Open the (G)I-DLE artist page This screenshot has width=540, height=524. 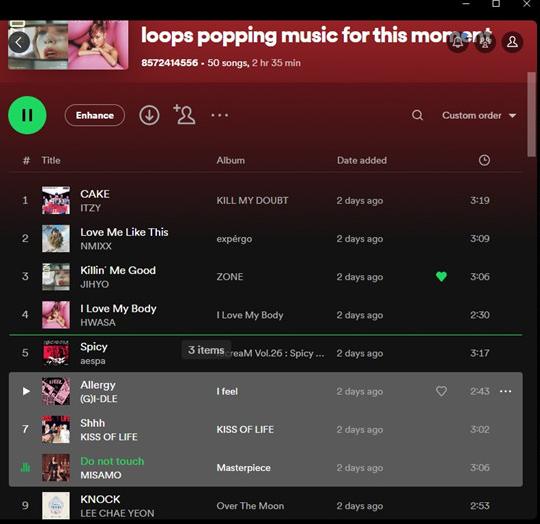[x=99, y=399]
